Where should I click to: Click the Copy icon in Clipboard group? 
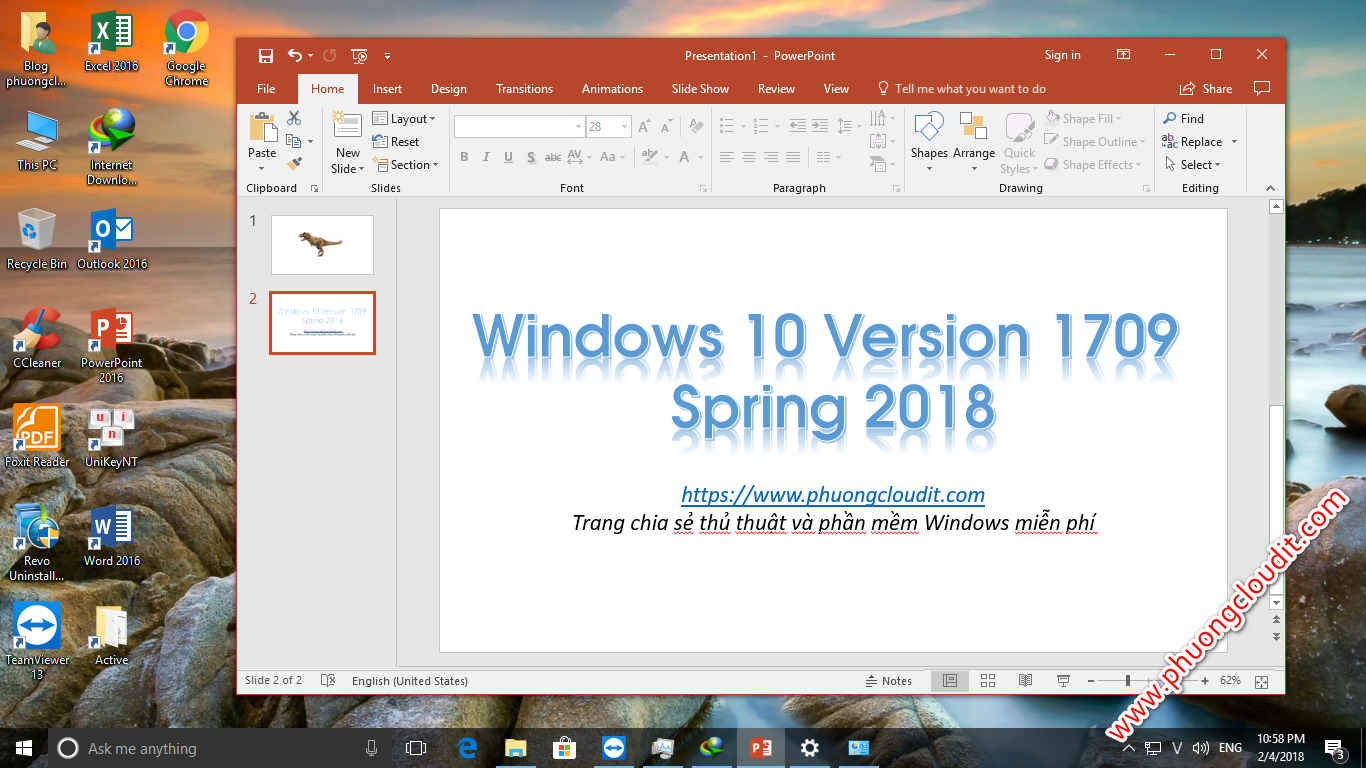click(x=293, y=141)
